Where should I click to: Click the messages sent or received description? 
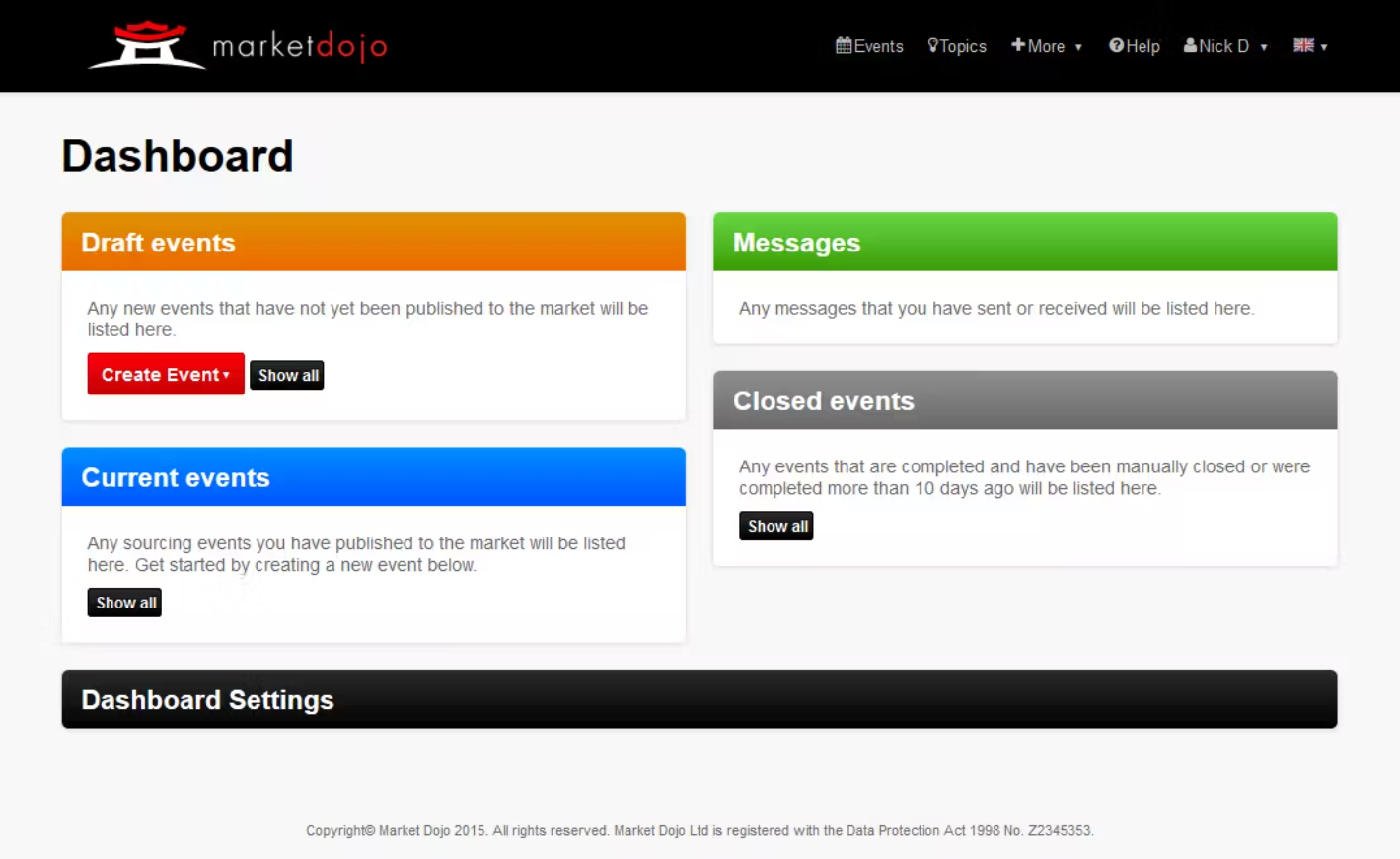996,308
